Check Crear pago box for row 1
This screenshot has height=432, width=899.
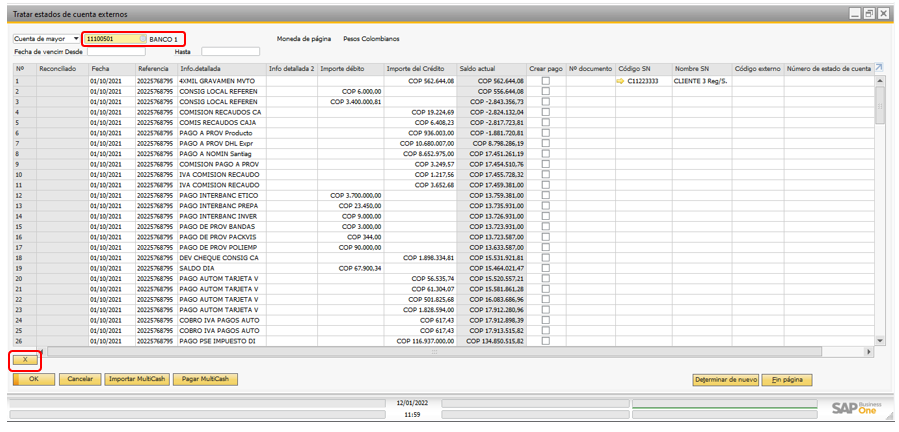tap(545, 81)
